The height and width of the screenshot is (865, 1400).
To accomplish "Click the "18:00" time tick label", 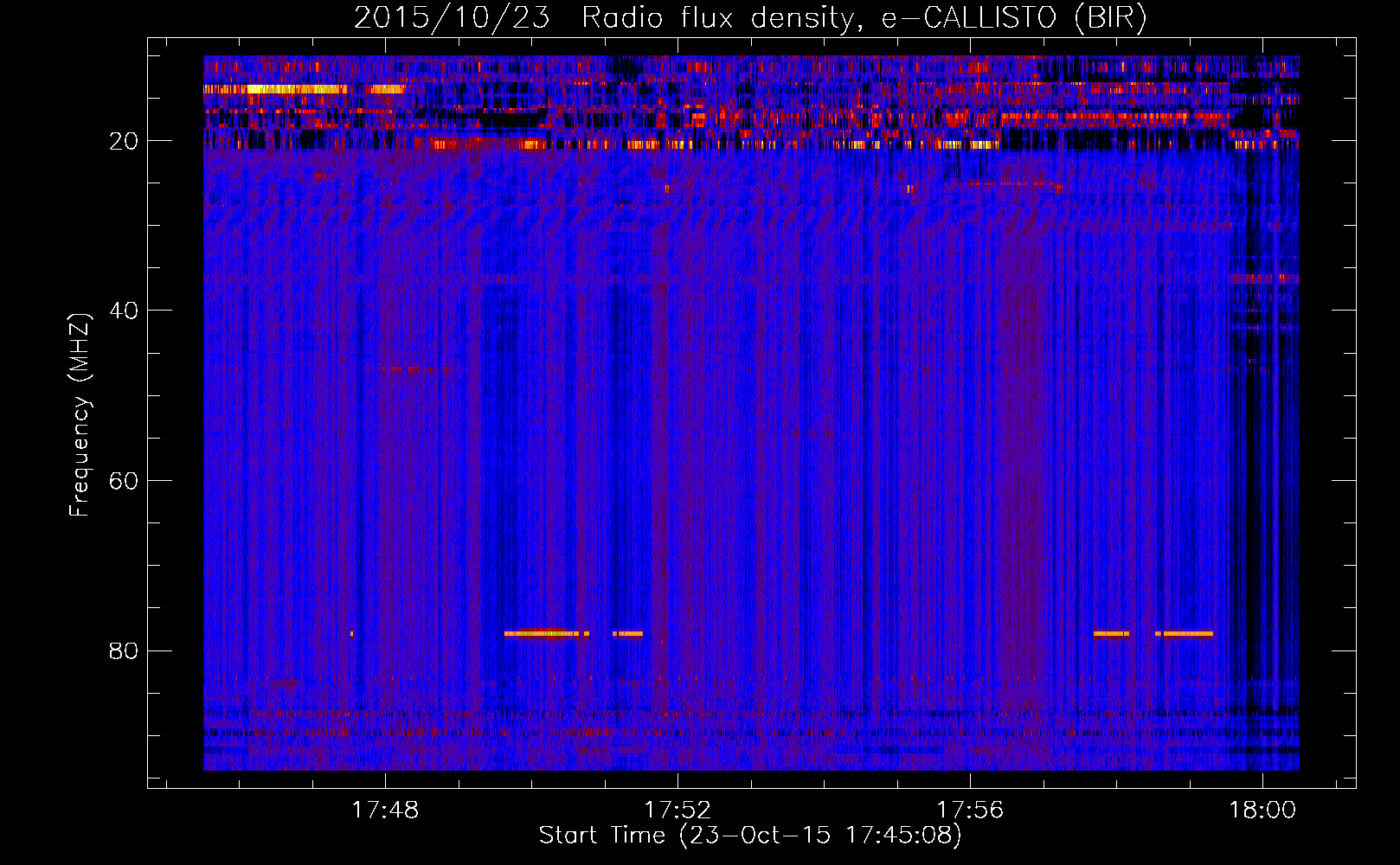I will coord(1262,811).
